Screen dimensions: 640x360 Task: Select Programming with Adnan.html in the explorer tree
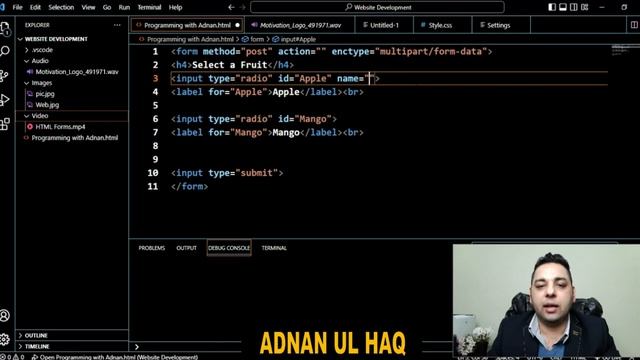(x=75, y=138)
